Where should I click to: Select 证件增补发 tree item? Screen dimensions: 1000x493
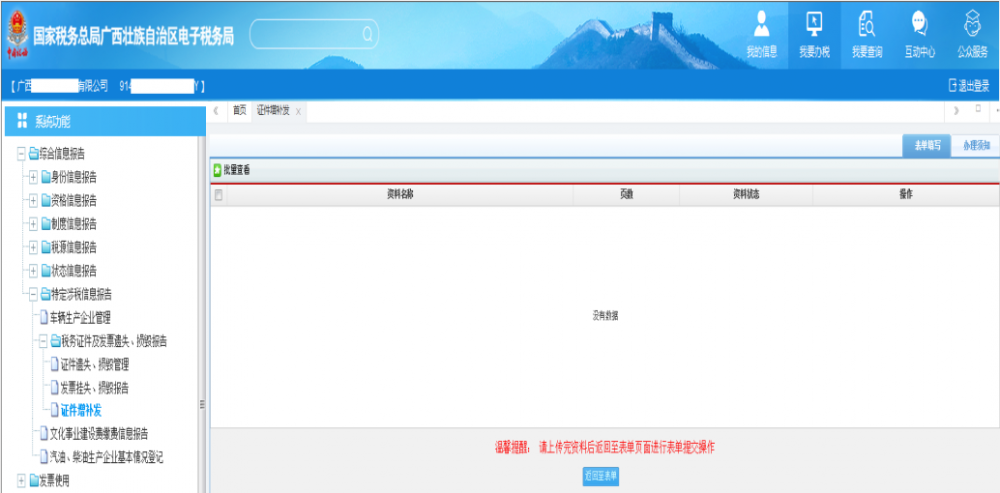[x=81, y=411]
